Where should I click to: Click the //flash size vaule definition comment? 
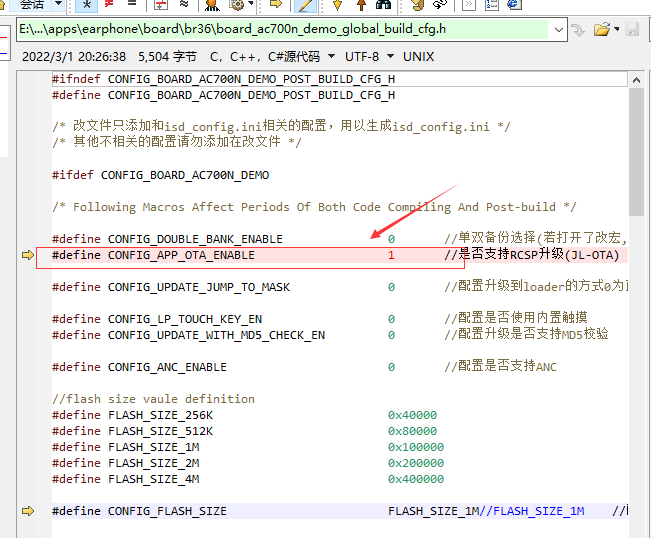[154, 399]
